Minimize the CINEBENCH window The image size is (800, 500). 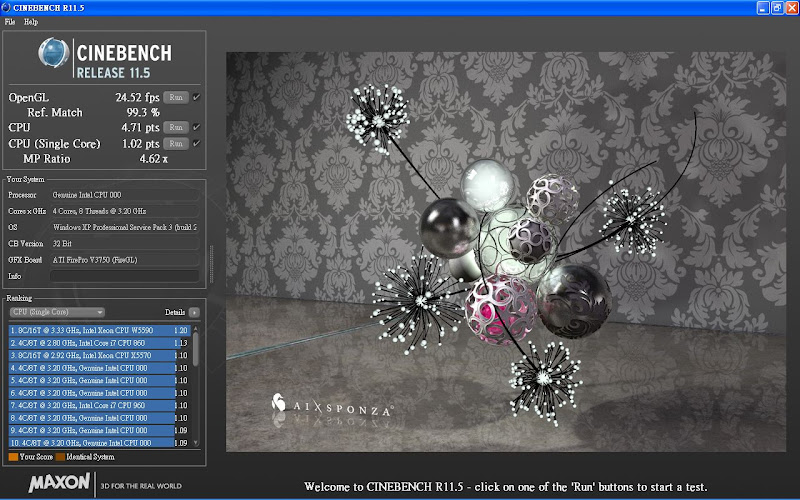coord(763,8)
